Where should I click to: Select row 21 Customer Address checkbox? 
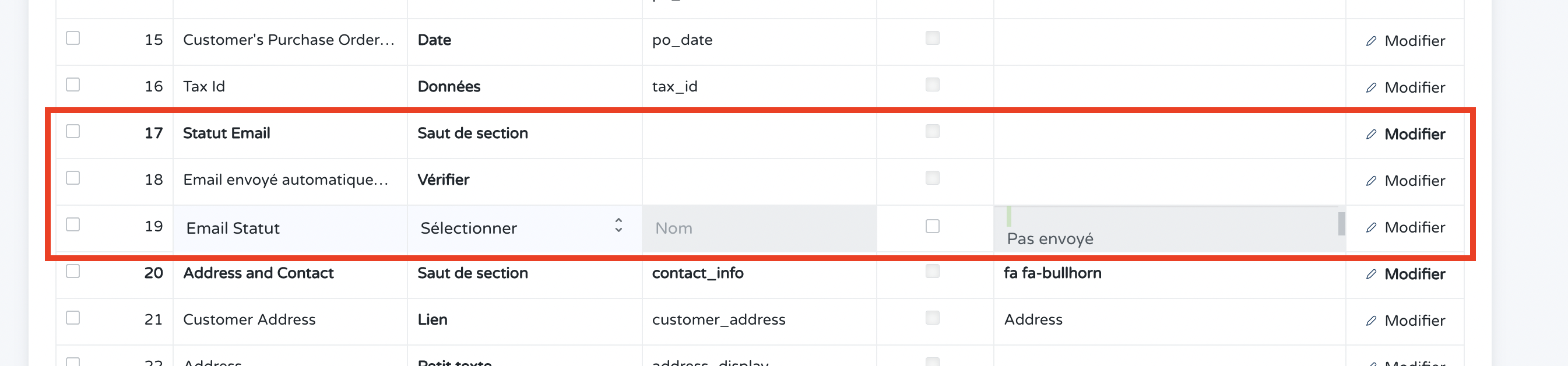73,318
